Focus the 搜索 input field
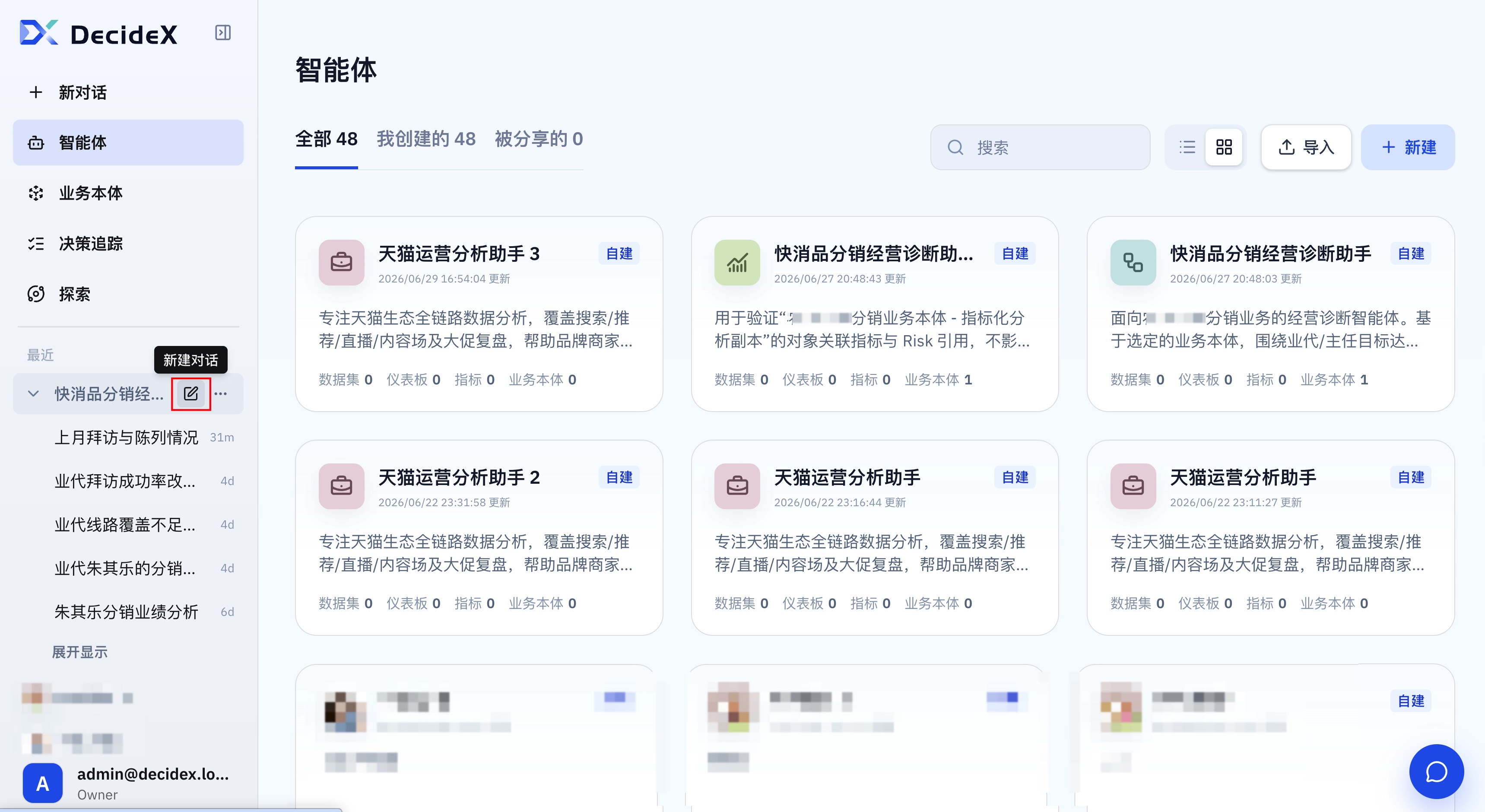 click(x=1040, y=148)
